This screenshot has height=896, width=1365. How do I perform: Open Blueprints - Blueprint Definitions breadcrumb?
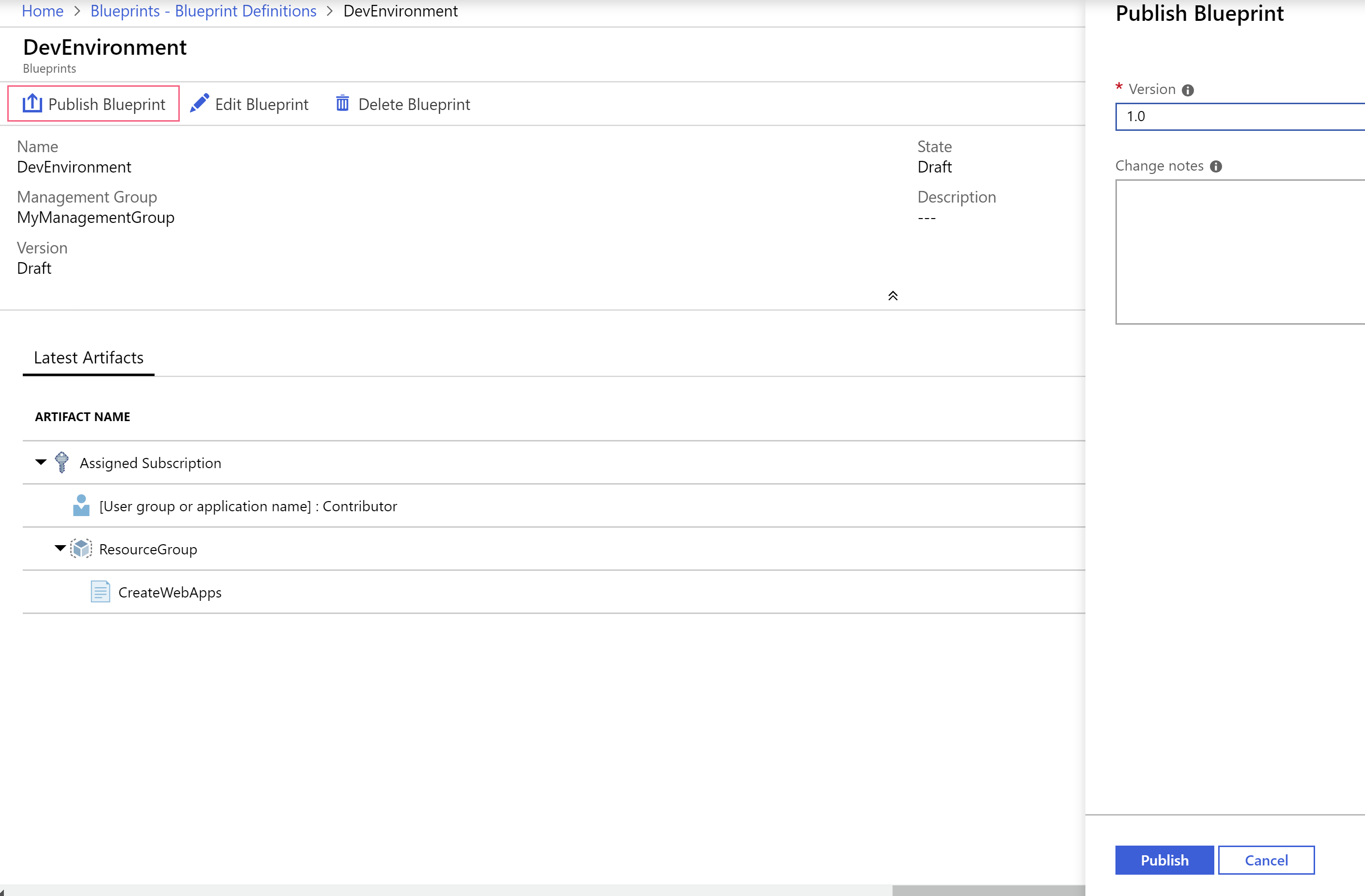[x=204, y=11]
